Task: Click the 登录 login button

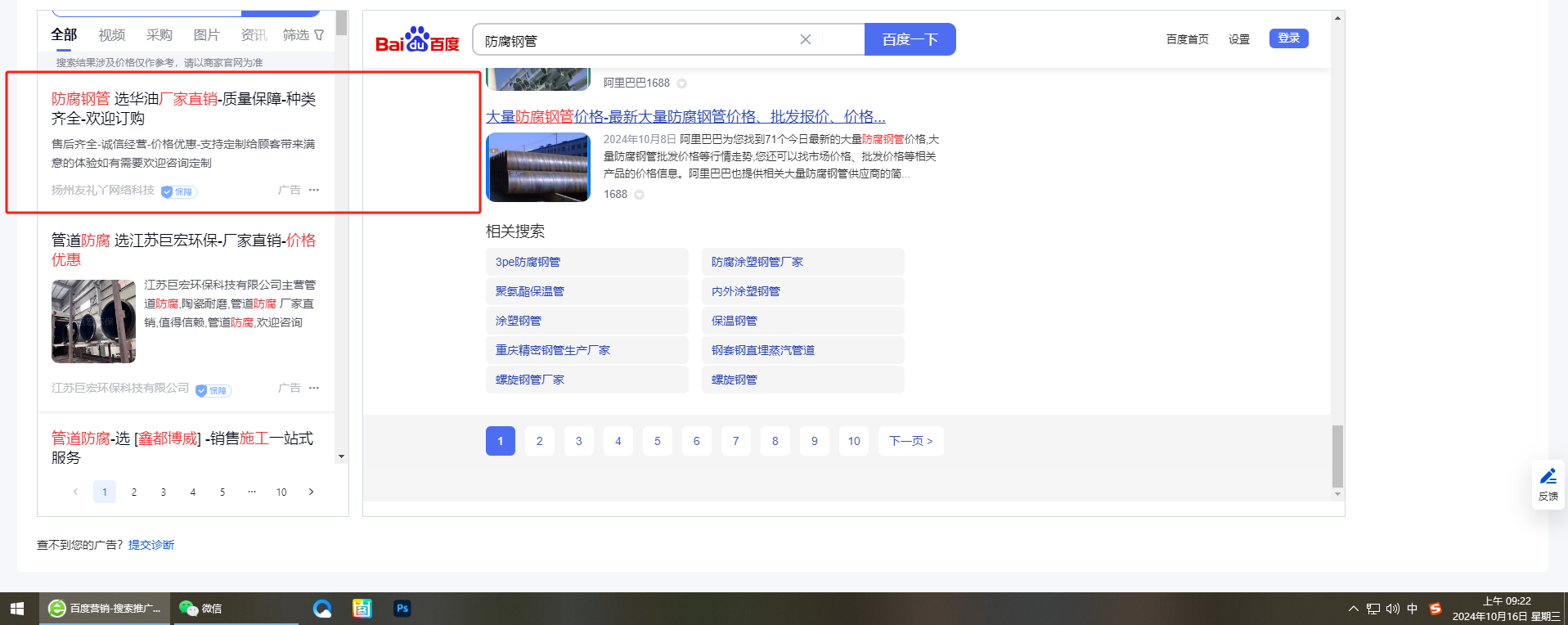Action: coord(1289,38)
